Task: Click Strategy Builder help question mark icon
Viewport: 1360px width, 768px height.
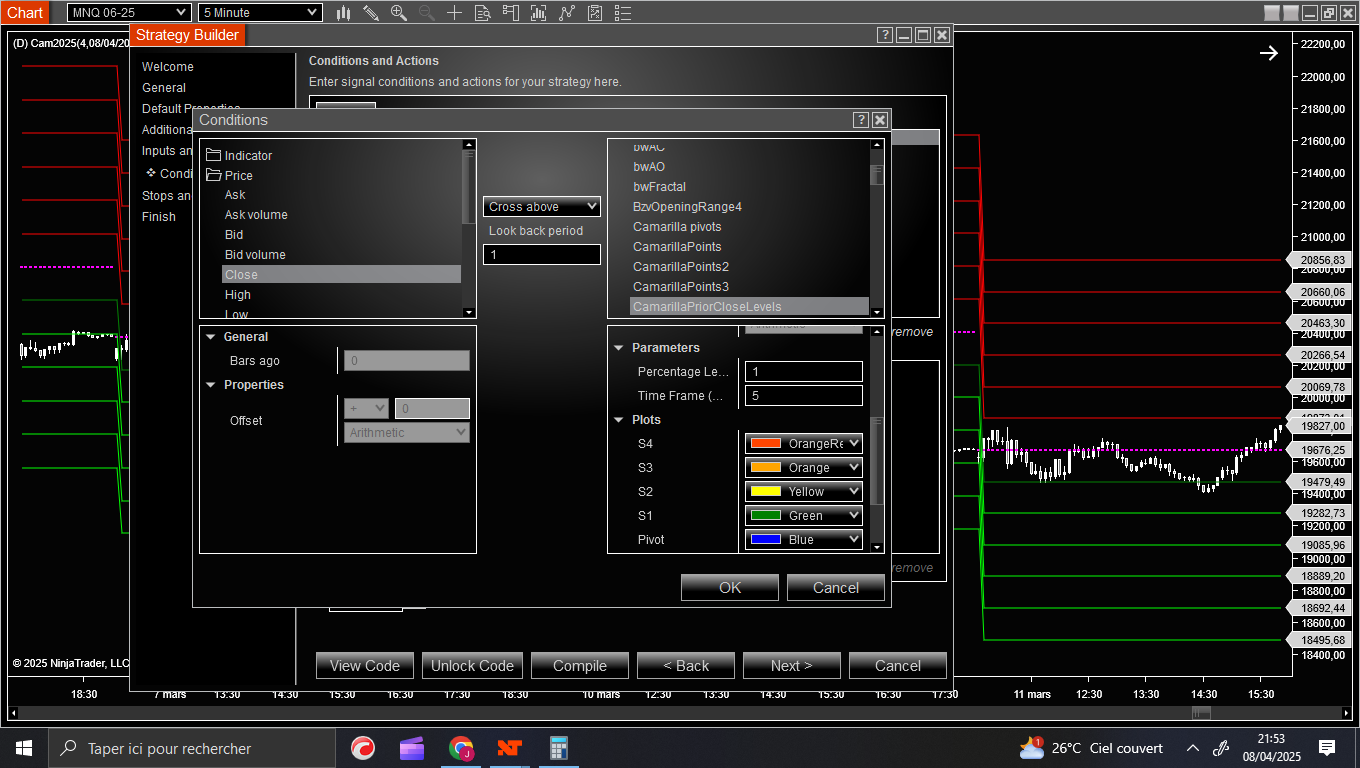Action: click(885, 35)
